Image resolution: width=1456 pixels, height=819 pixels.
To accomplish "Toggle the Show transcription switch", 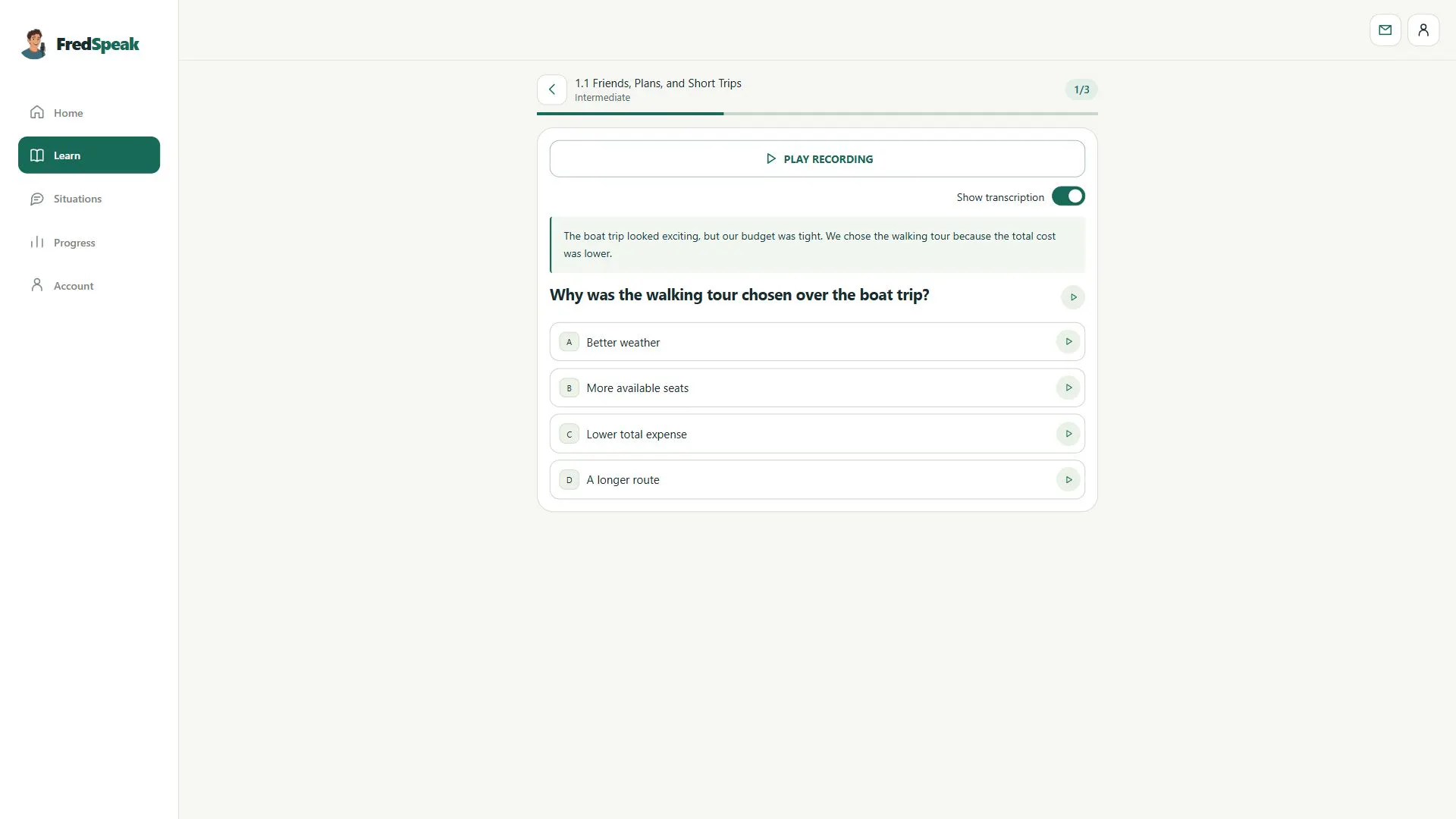I will (x=1068, y=196).
